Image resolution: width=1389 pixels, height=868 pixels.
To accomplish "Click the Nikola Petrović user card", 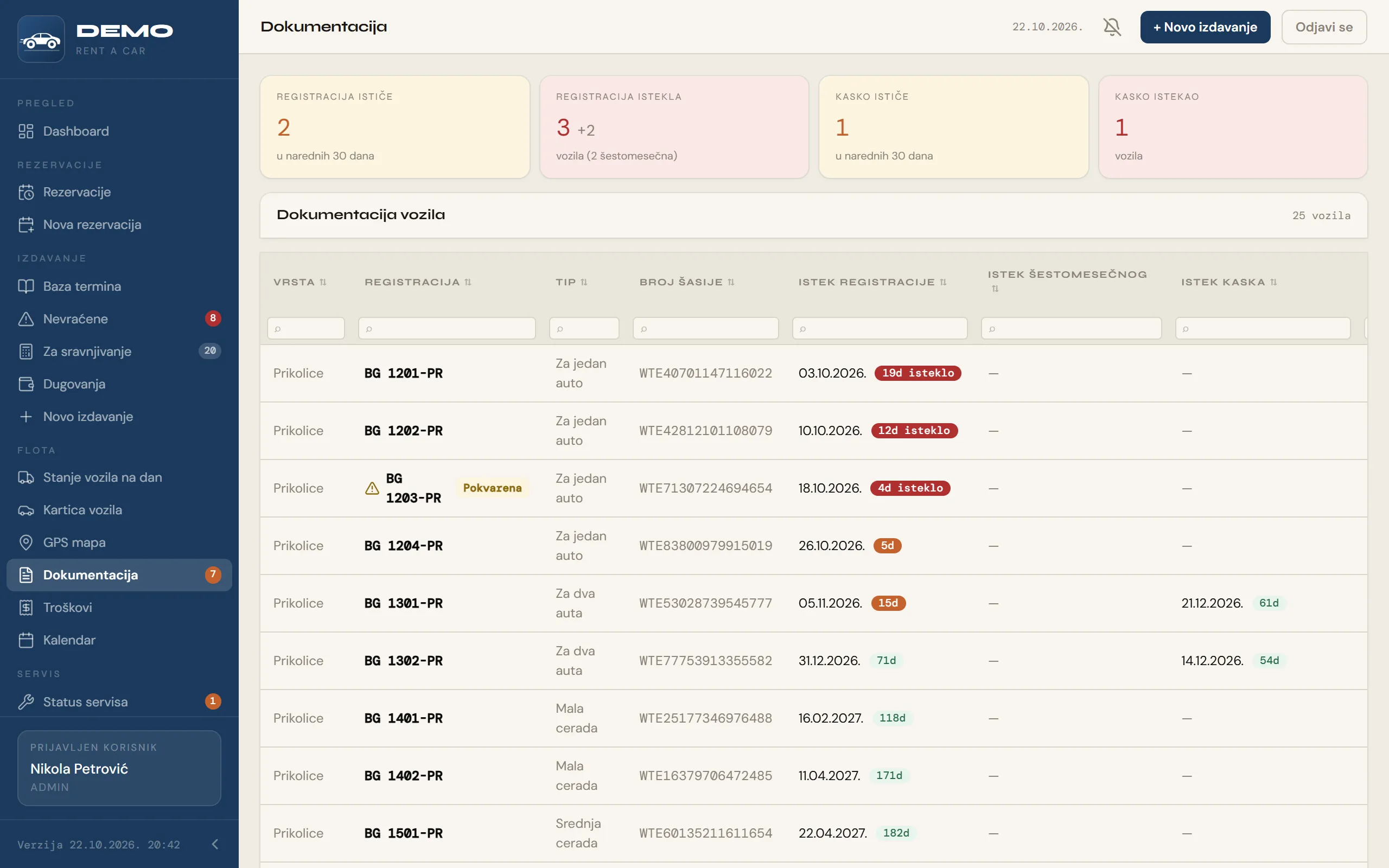I will pyautogui.click(x=119, y=768).
